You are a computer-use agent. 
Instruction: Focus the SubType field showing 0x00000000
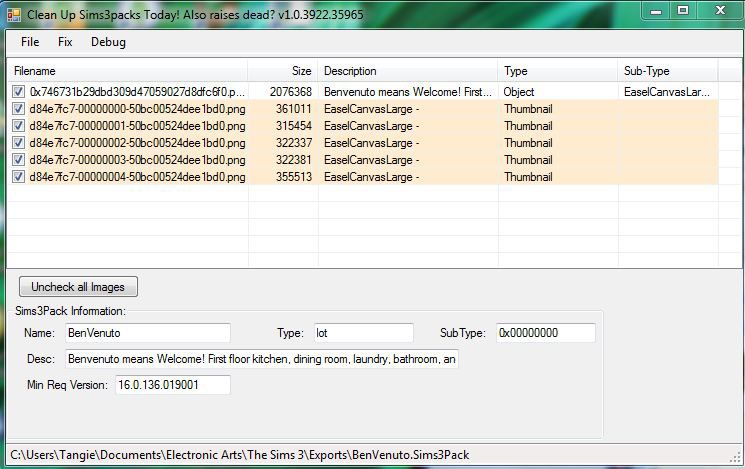click(545, 333)
